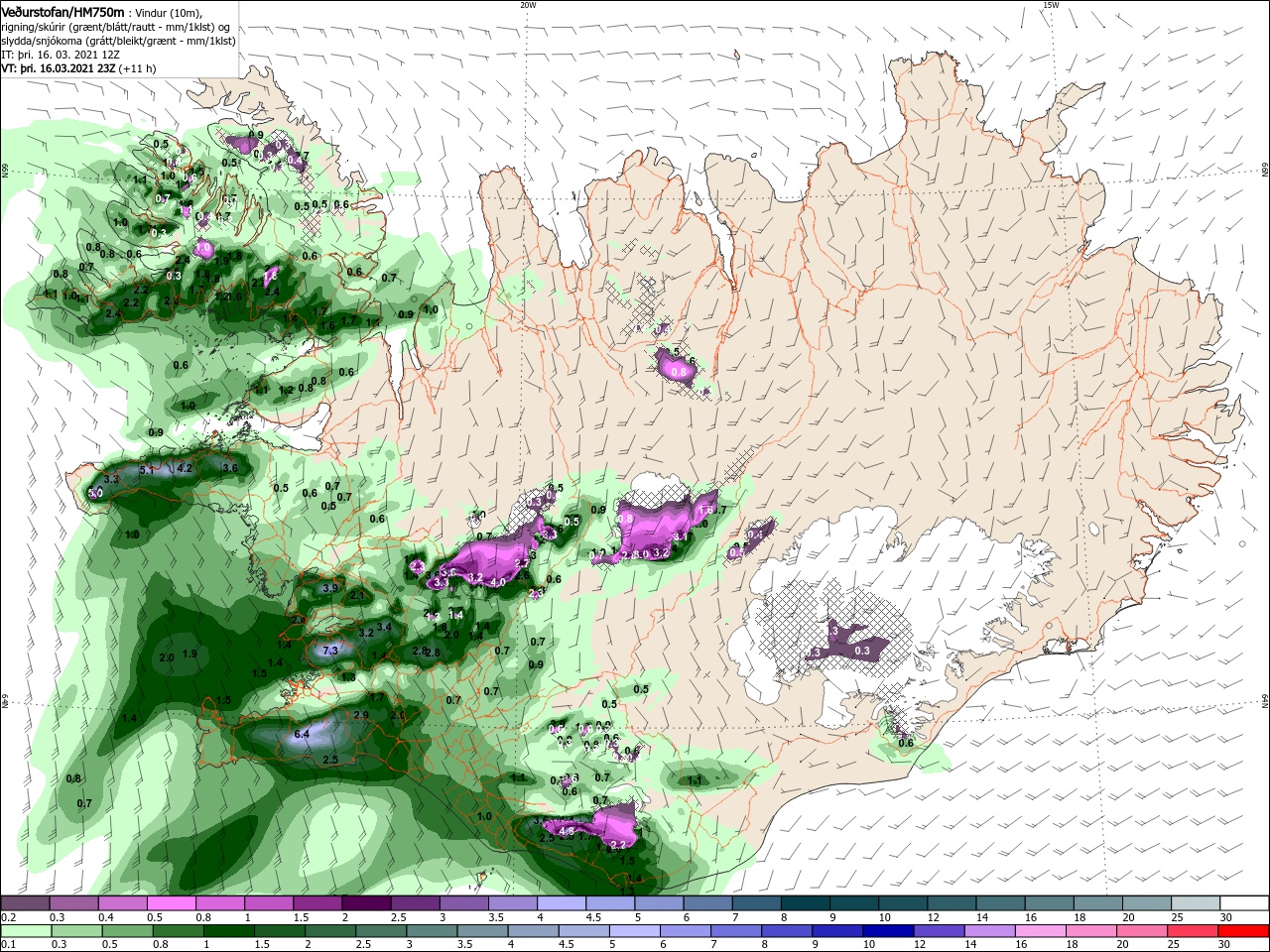Pick bright pink 0.5 swatch in upper legend
The image size is (1270, 952).
click(170, 902)
